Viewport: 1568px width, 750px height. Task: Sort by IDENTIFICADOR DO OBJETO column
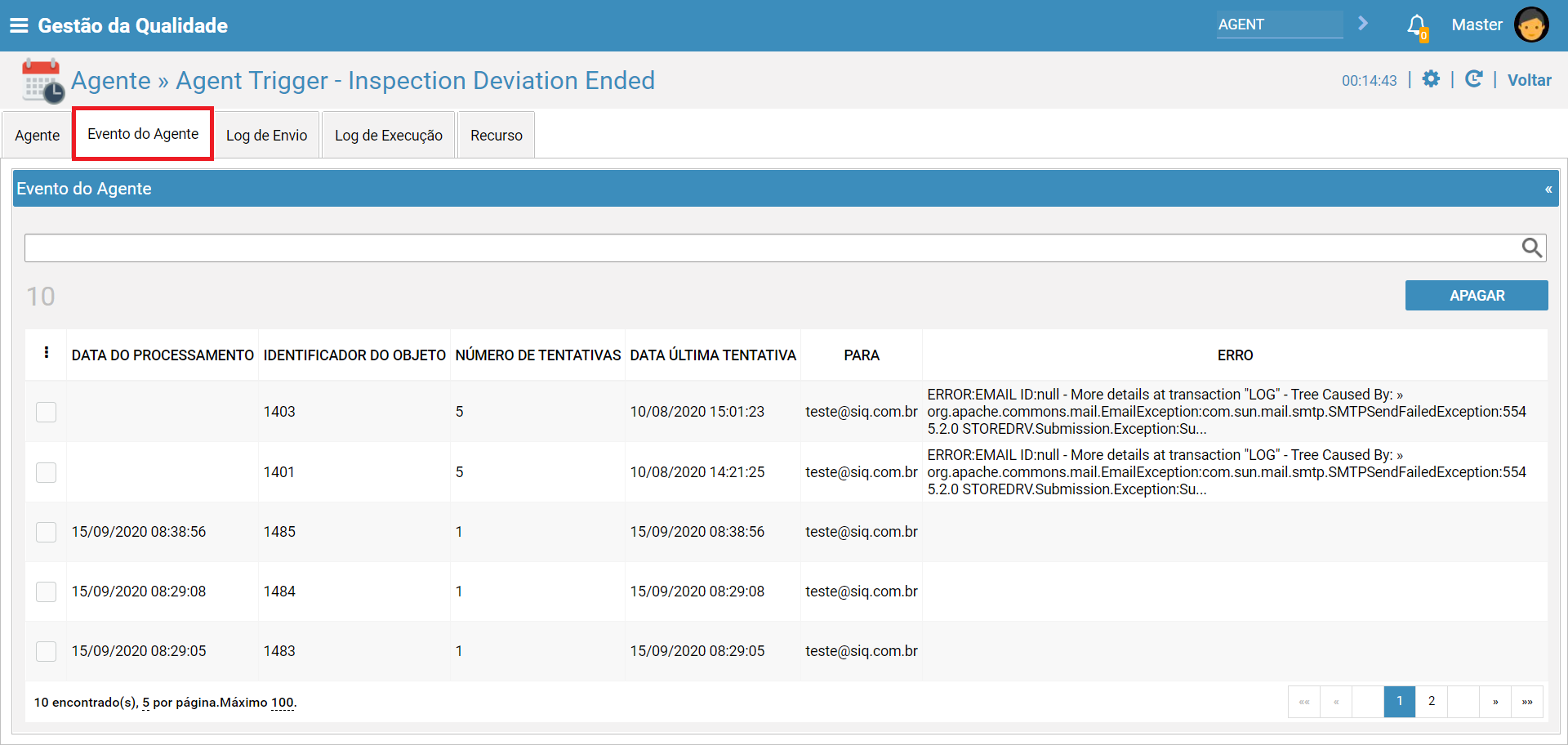pos(354,355)
